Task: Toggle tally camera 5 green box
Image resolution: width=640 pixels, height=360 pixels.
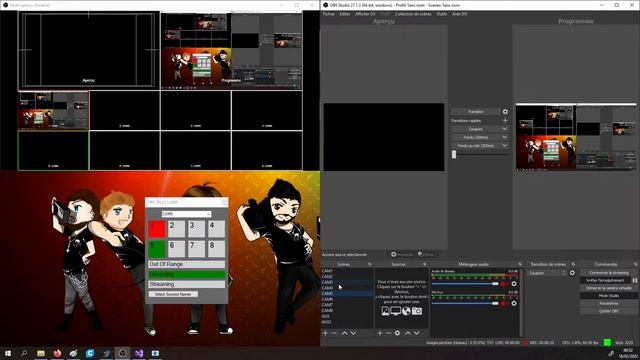Action: [157, 249]
